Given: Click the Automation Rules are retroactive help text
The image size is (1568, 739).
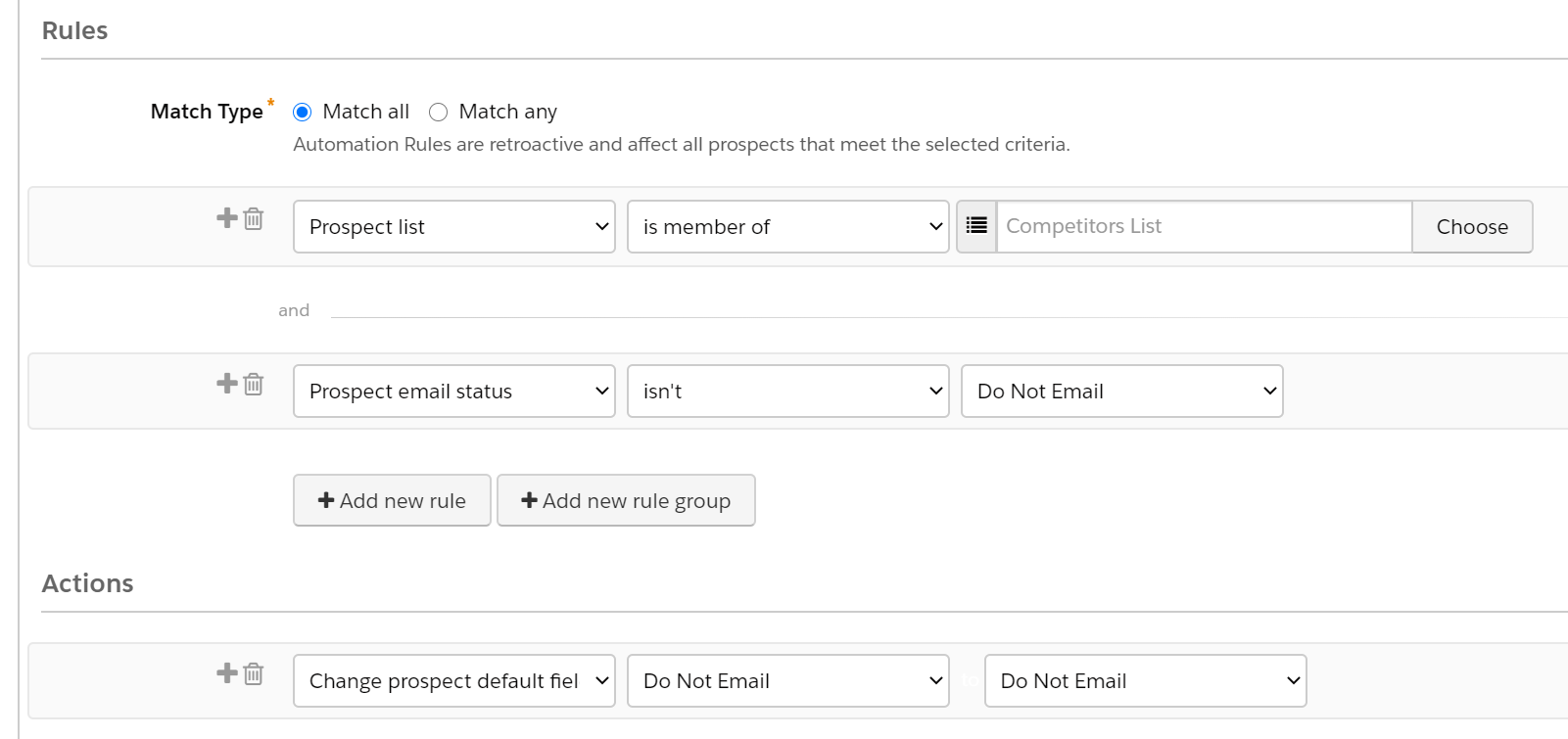Looking at the screenshot, I should coord(682,144).
